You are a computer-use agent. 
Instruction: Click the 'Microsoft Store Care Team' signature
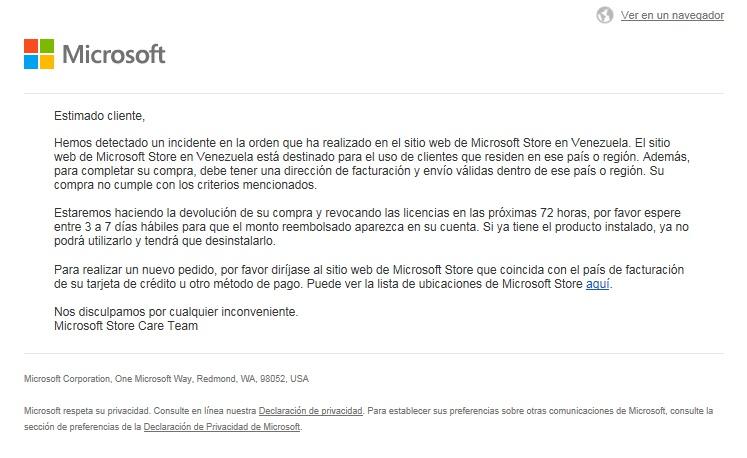point(125,326)
